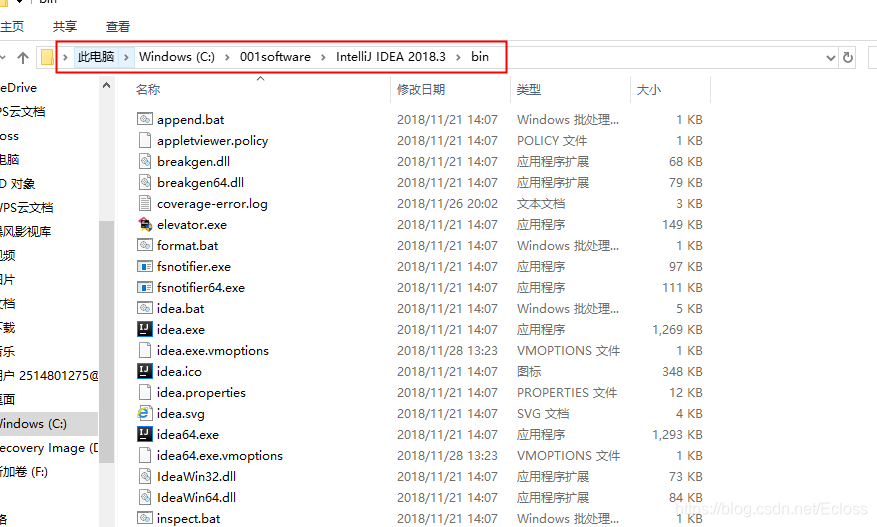Image resolution: width=877 pixels, height=527 pixels.
Task: Click the 1,293 KB size of idea64.exe
Action: pyautogui.click(x=677, y=435)
